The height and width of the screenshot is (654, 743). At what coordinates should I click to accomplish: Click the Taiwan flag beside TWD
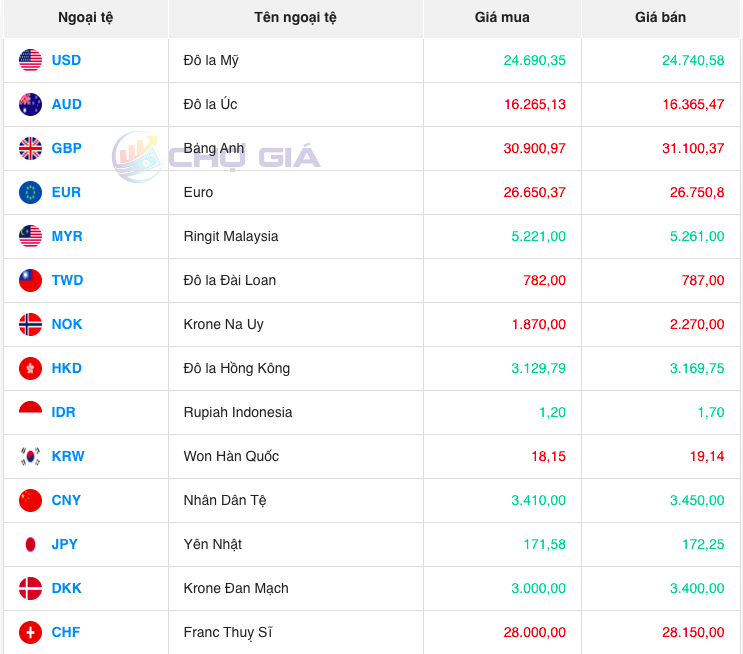pos(30,280)
